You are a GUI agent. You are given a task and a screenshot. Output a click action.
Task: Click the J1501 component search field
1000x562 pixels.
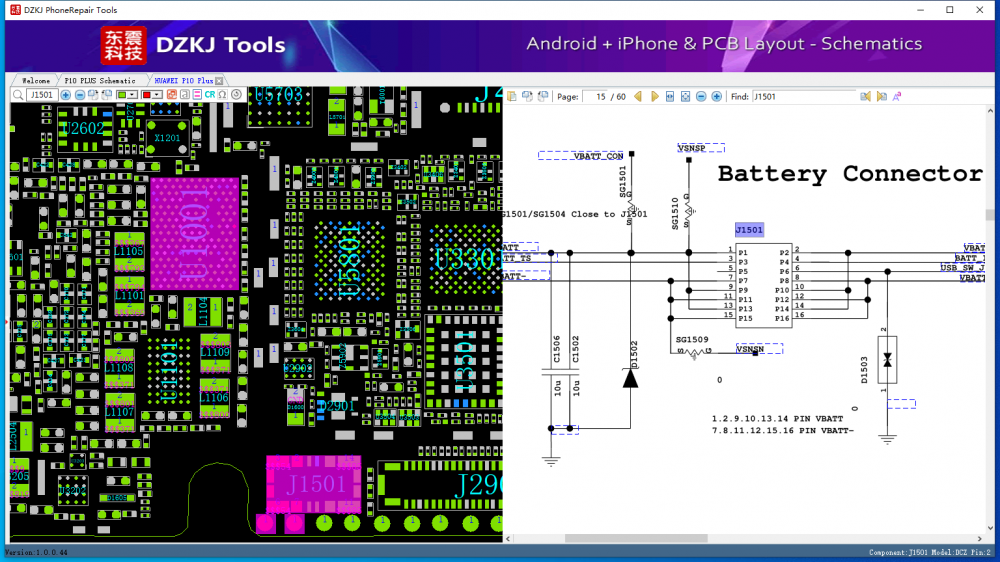[40, 95]
